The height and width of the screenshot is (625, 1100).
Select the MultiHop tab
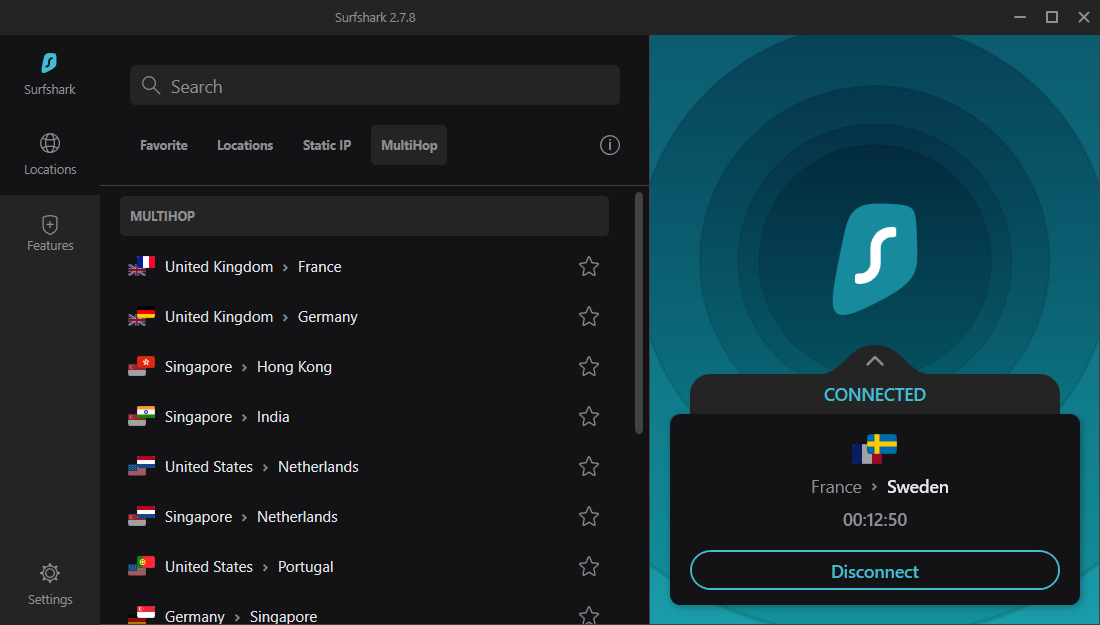(409, 145)
